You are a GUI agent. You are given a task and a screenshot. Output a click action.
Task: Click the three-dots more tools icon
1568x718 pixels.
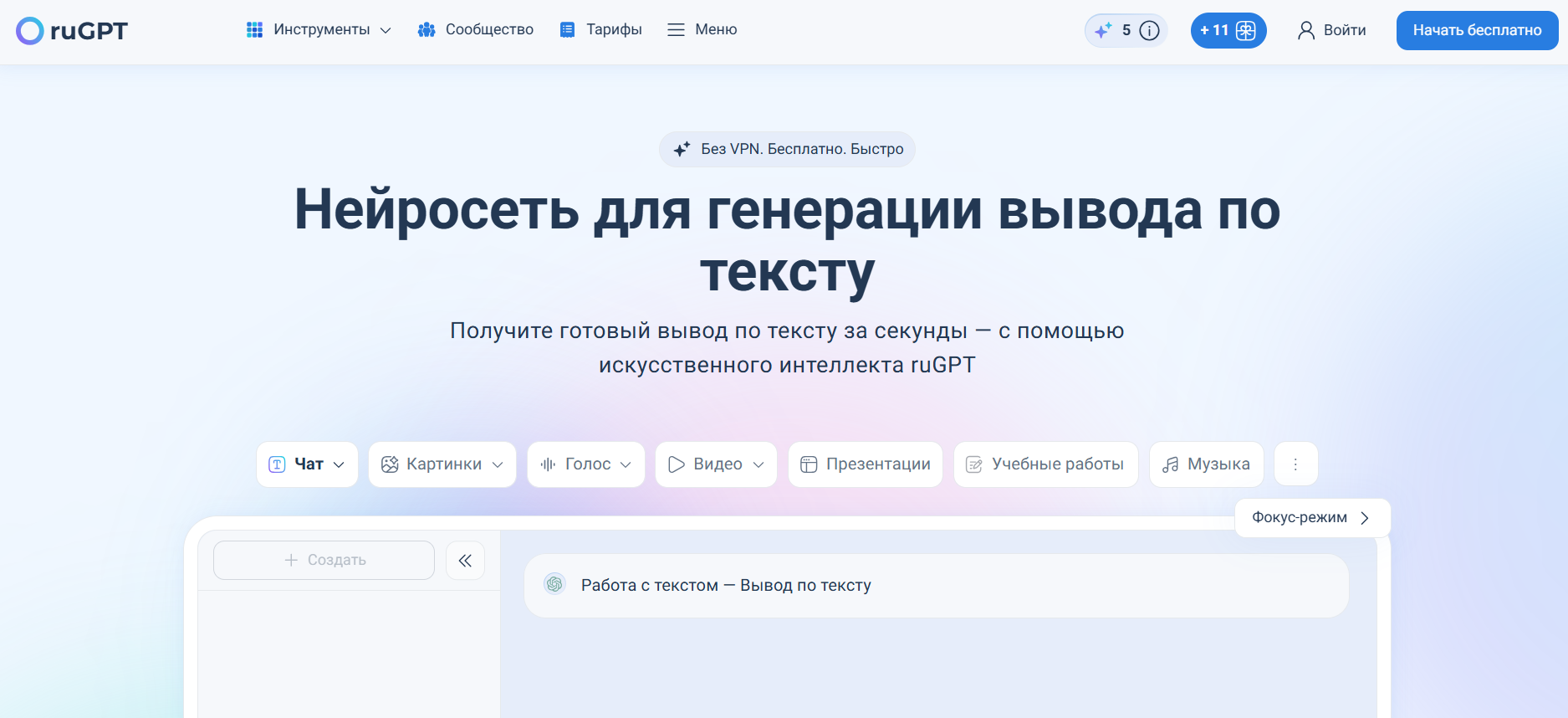coord(1295,464)
